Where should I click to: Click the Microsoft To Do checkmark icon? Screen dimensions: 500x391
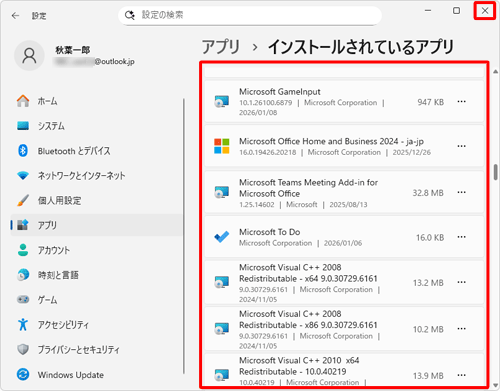(222, 237)
